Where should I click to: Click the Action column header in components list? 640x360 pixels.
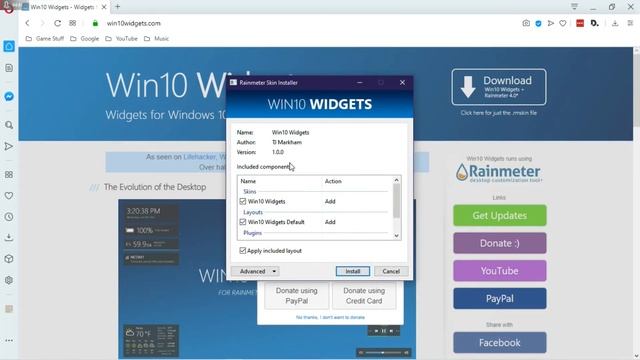point(333,181)
